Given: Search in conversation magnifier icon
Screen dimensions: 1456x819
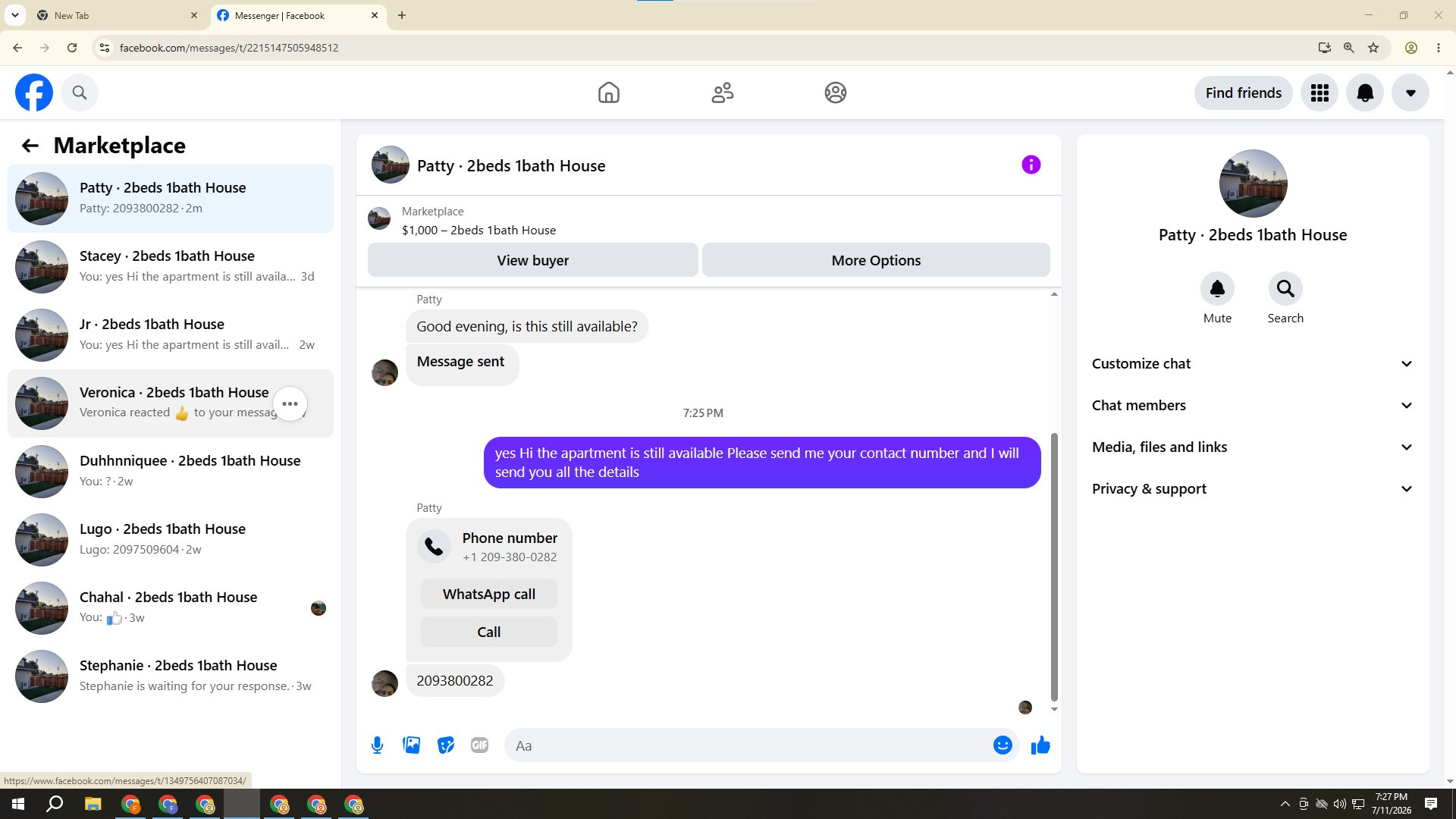Looking at the screenshot, I should (1285, 289).
